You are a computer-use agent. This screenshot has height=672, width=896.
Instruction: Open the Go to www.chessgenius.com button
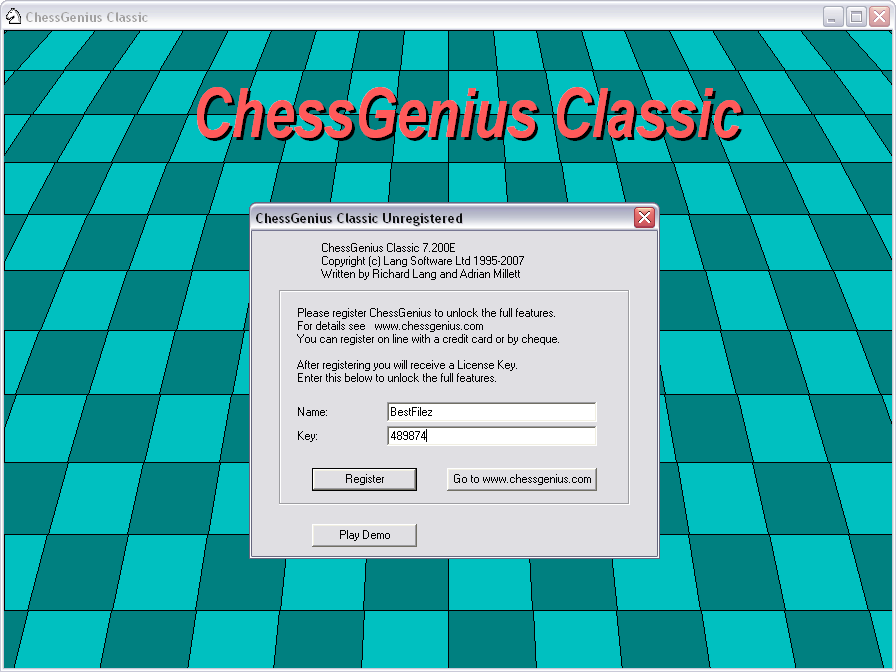521,479
